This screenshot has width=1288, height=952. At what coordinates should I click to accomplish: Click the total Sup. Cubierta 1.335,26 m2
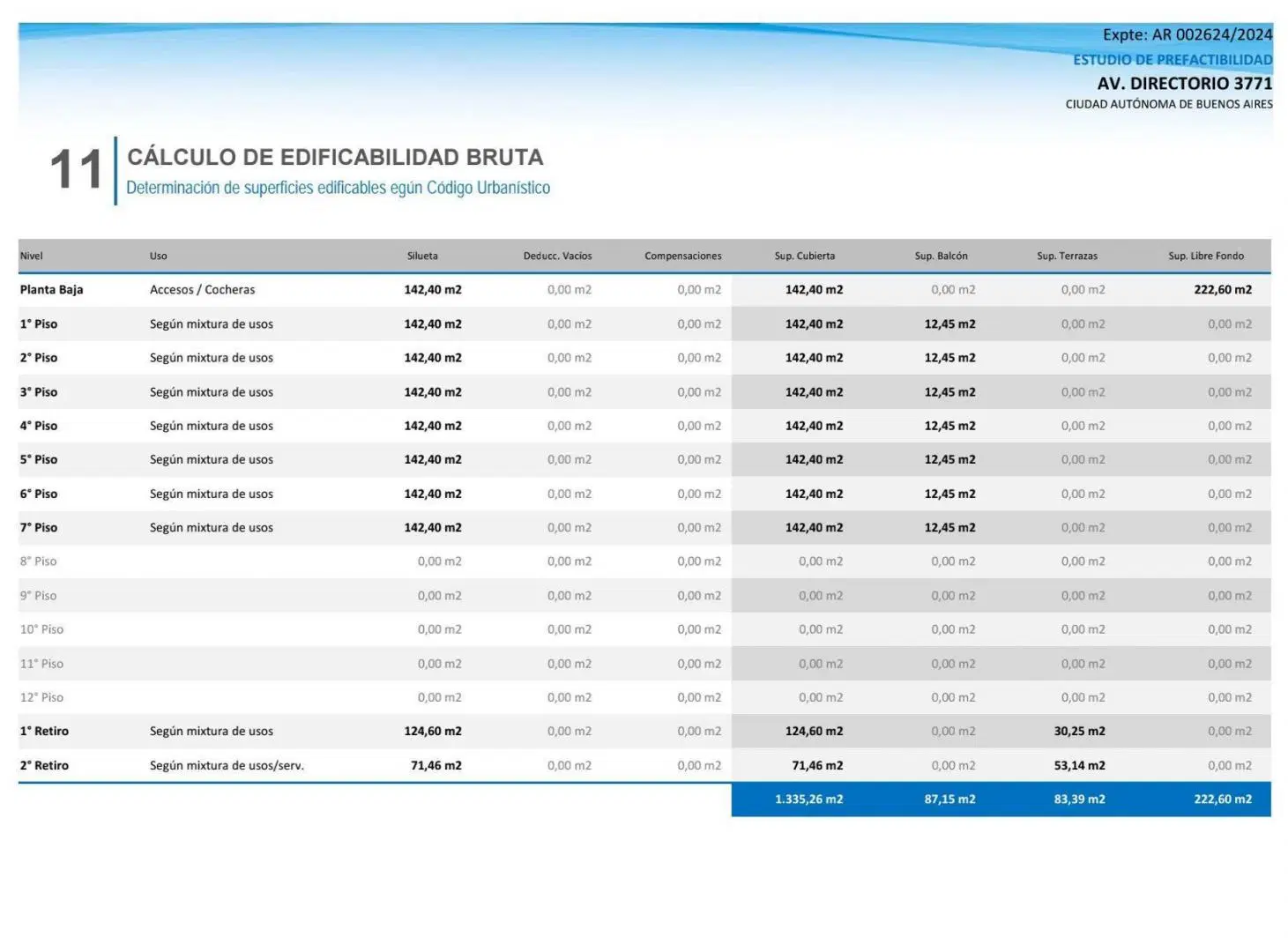click(808, 799)
